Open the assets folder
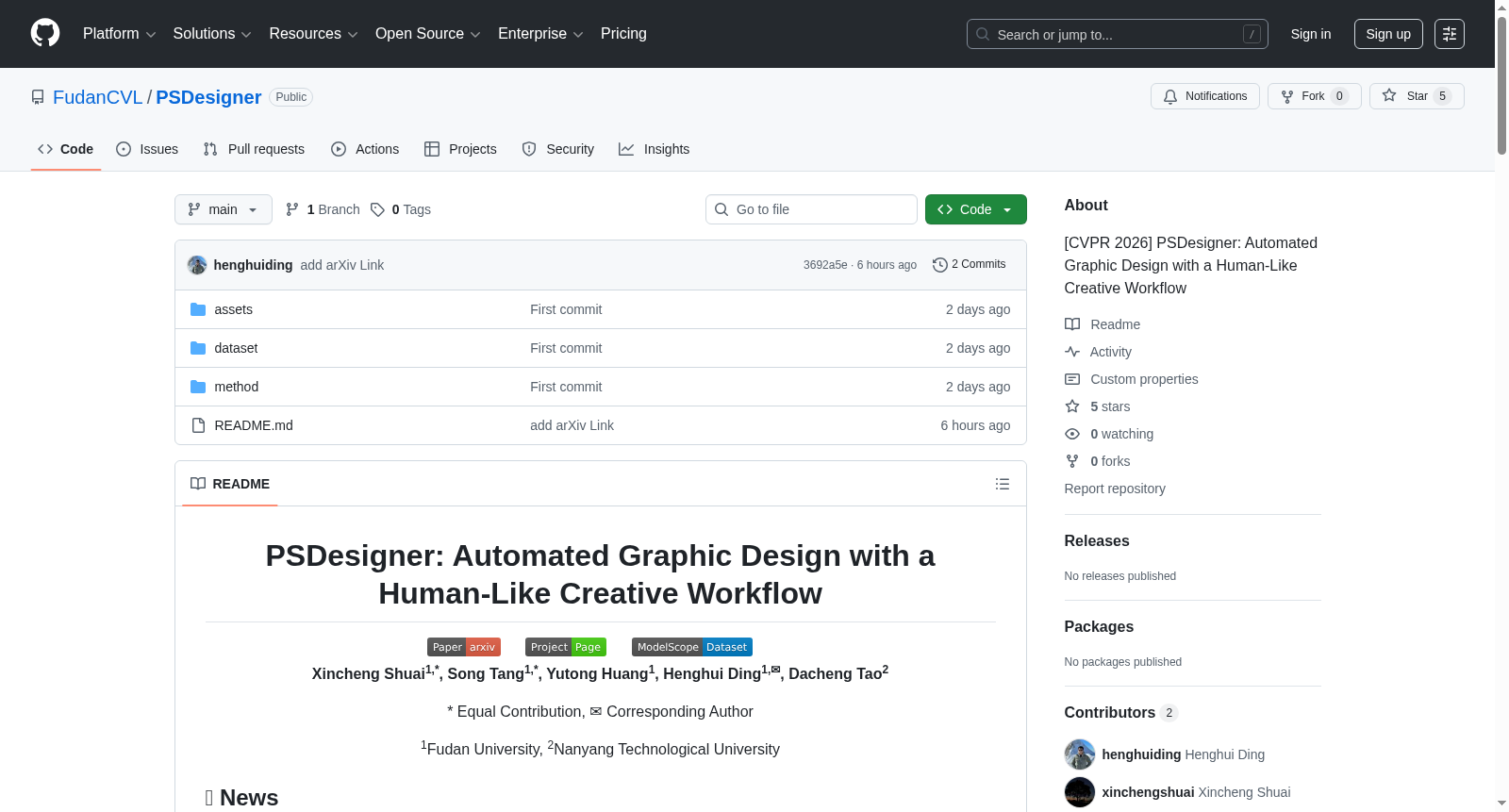1509x812 pixels. (x=233, y=309)
